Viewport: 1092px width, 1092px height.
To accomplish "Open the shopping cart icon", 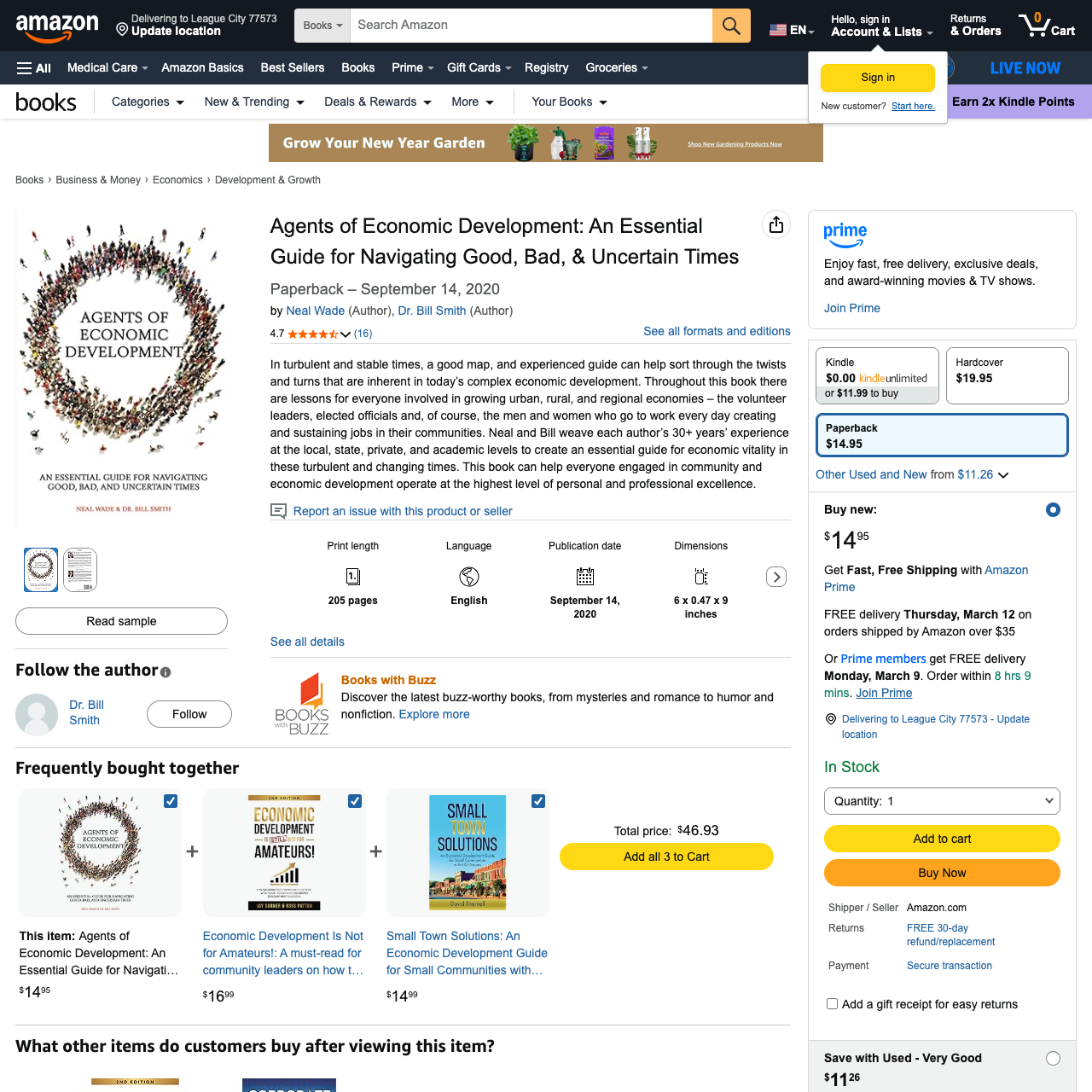I will tap(1046, 26).
